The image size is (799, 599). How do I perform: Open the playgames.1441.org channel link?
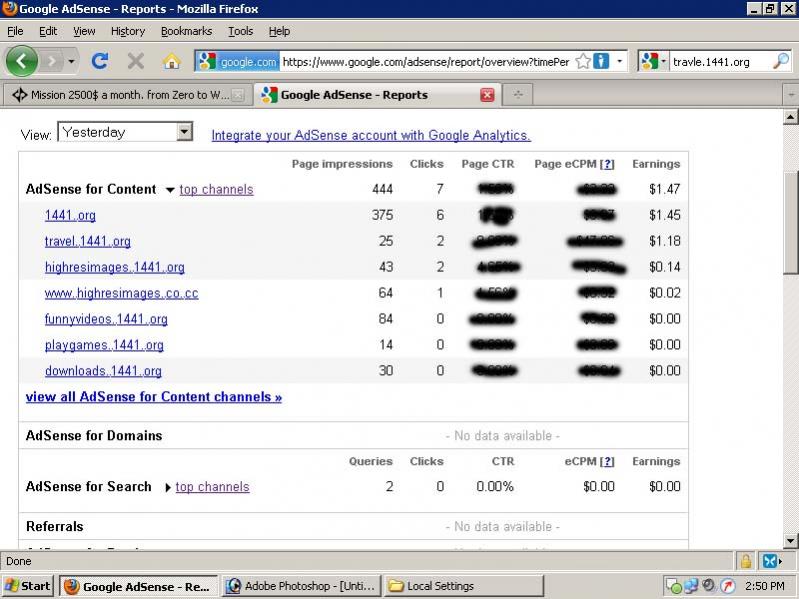(104, 345)
